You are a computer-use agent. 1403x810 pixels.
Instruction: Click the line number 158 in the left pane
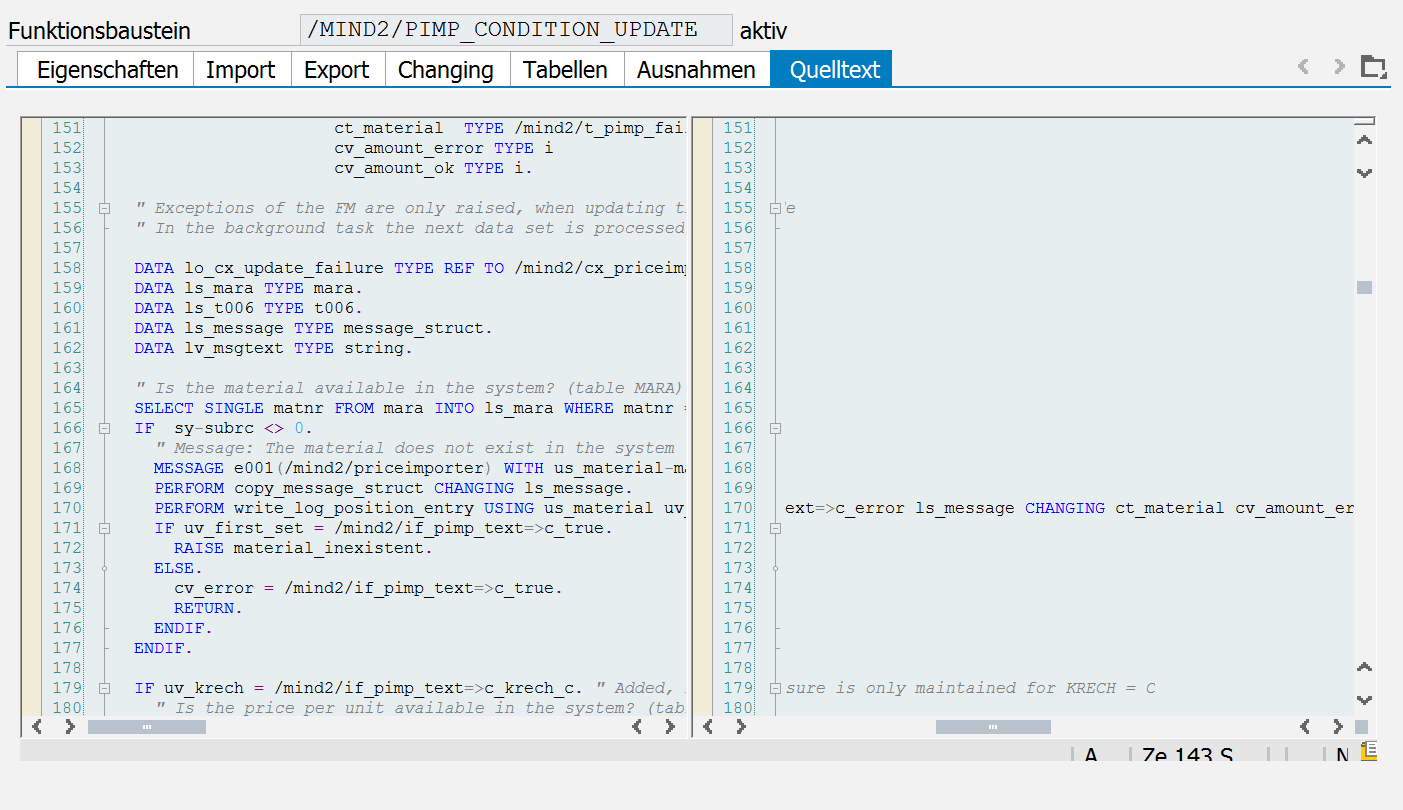(66, 268)
